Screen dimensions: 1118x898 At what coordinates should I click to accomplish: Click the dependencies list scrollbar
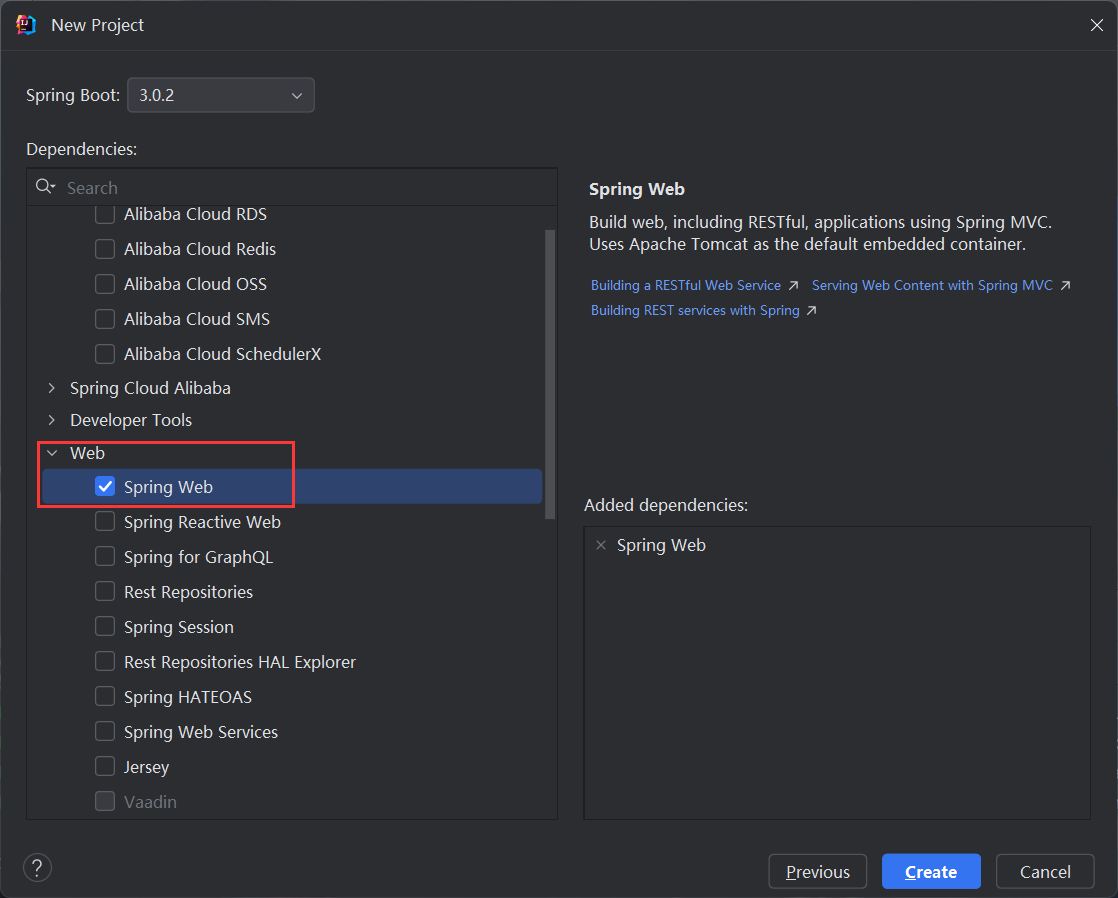click(550, 374)
